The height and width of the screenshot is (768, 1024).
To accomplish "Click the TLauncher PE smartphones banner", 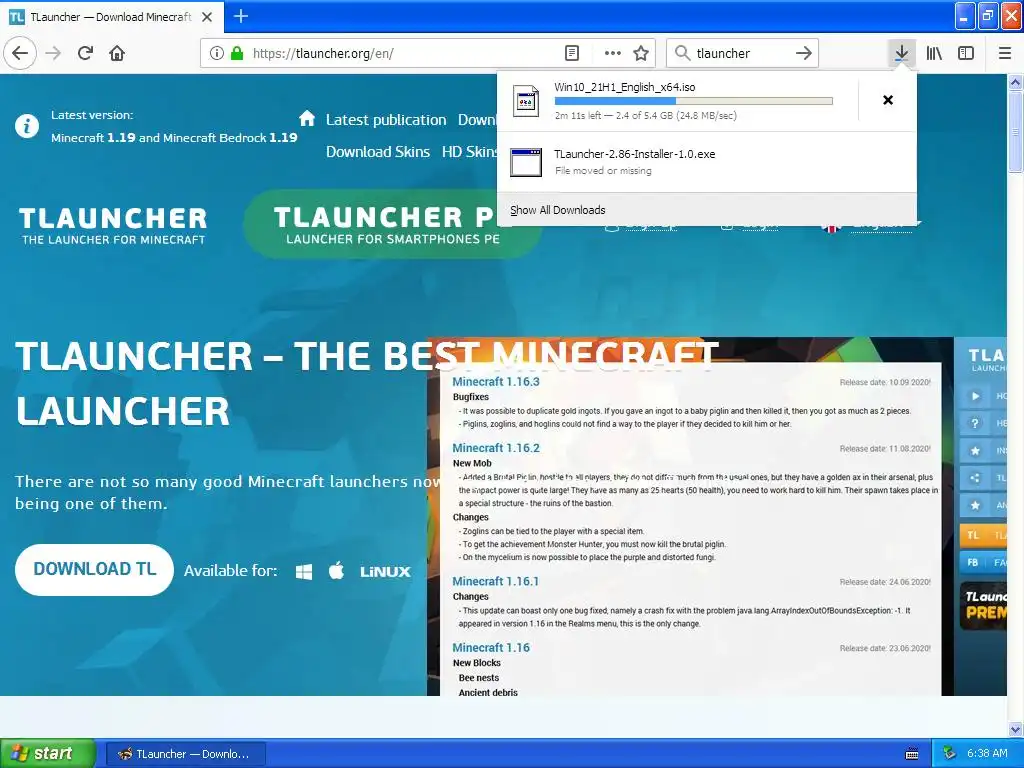I will [392, 224].
